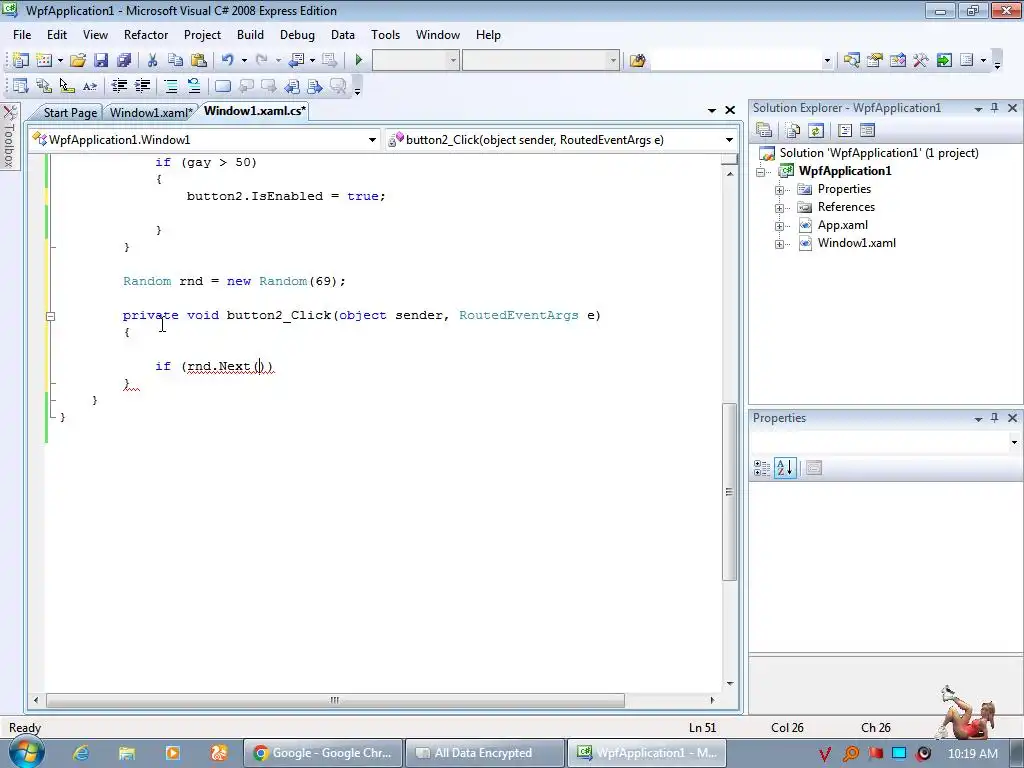Open the active files list dropdown arrow
Screen dimensions: 1024x768
click(x=712, y=110)
